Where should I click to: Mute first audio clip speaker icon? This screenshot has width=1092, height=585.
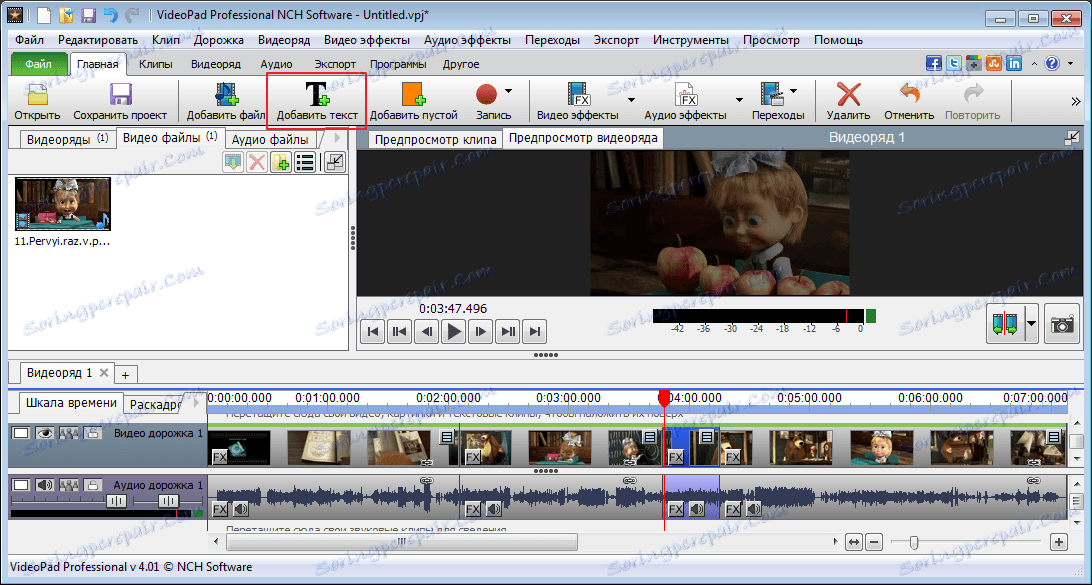point(240,509)
